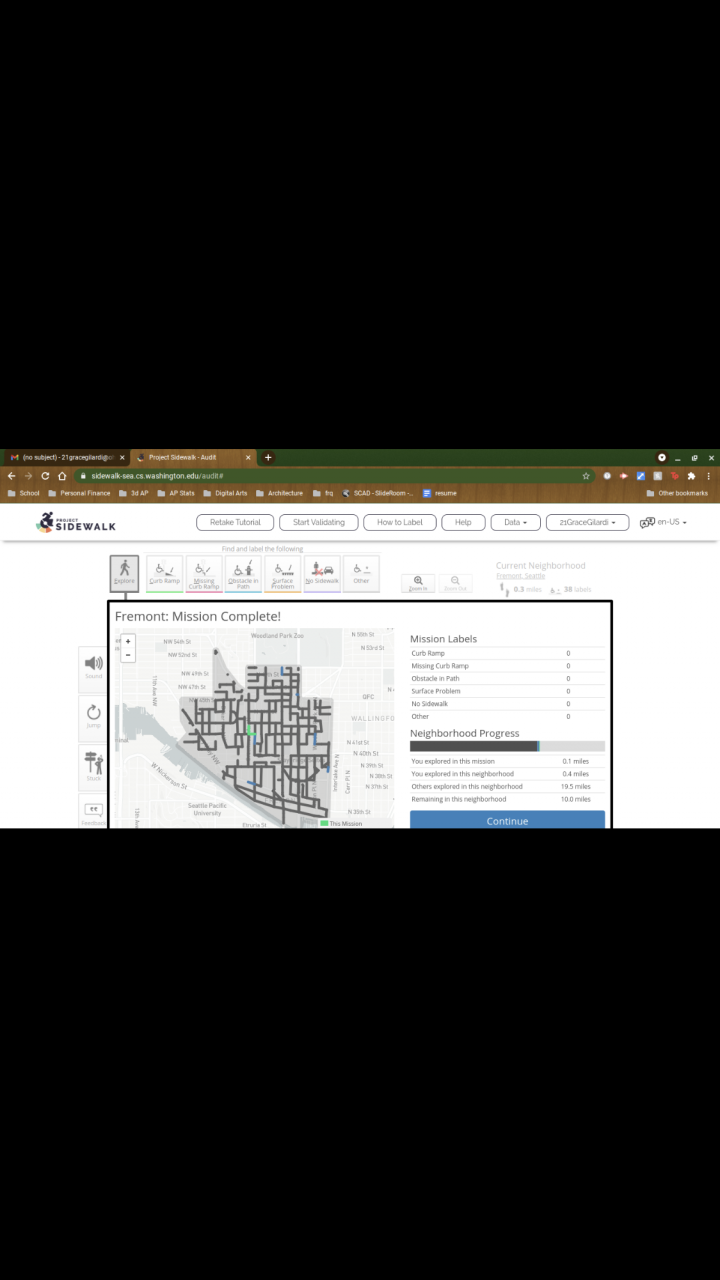The width and height of the screenshot is (720, 1280).
Task: Open the browser extensions puzzle icon
Action: 691,476
